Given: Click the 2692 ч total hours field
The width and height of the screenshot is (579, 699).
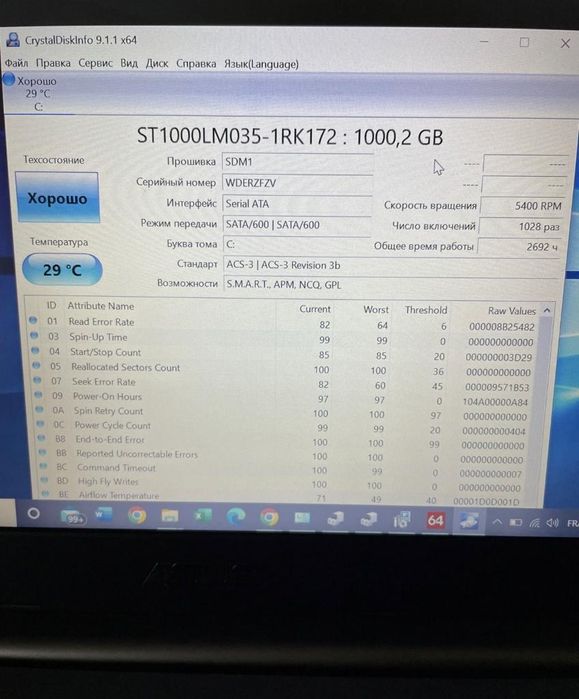Looking at the screenshot, I should (519, 247).
